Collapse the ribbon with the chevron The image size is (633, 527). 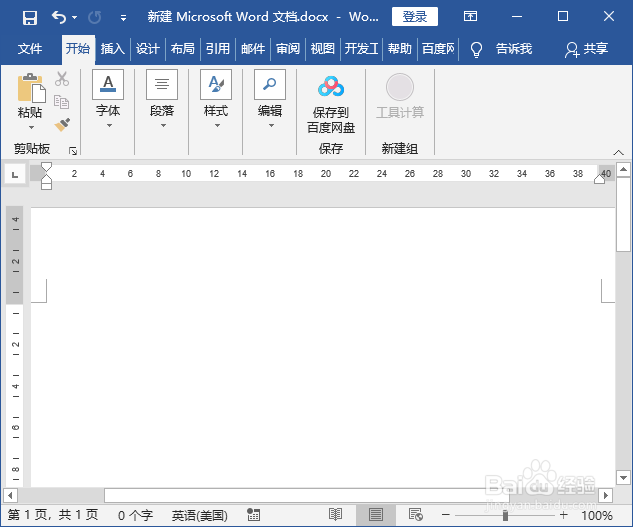pyautogui.click(x=618, y=152)
